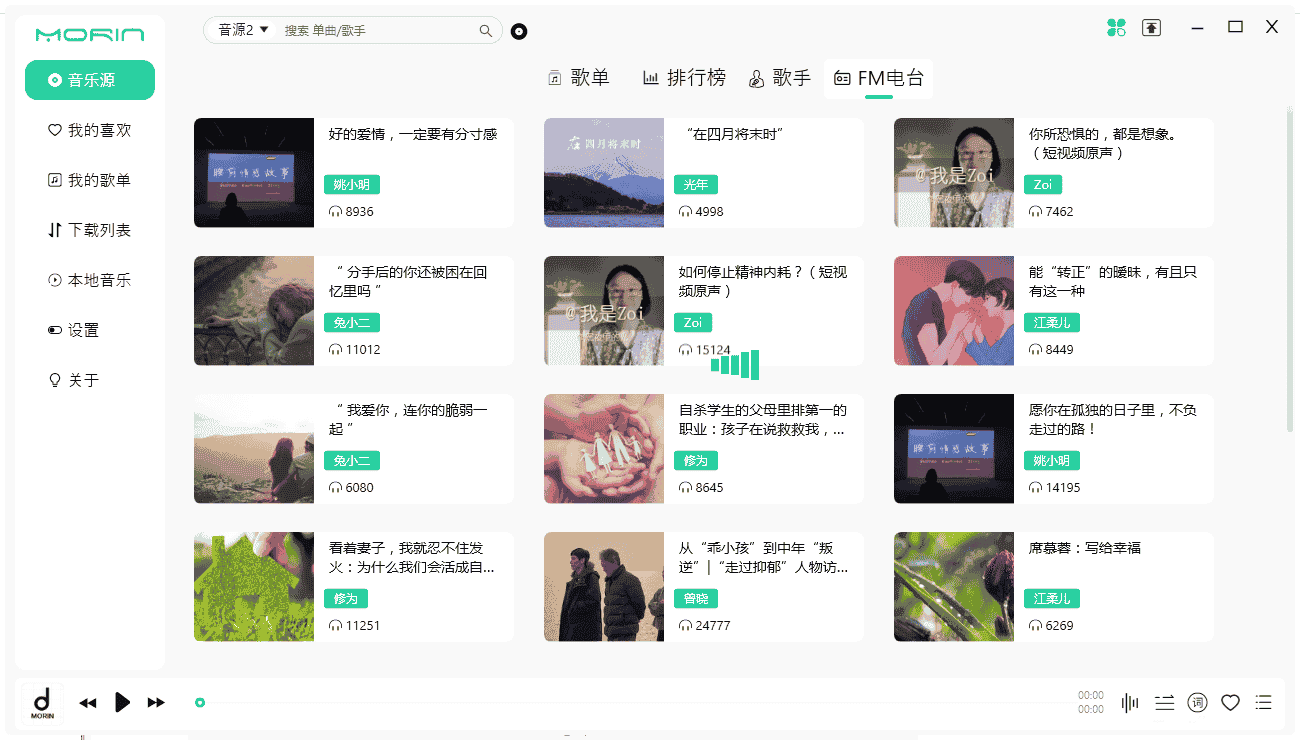This screenshot has height=740, width=1300.
Task: Open the title 你所恐惧的，都是想象
Action: coord(1102,143)
